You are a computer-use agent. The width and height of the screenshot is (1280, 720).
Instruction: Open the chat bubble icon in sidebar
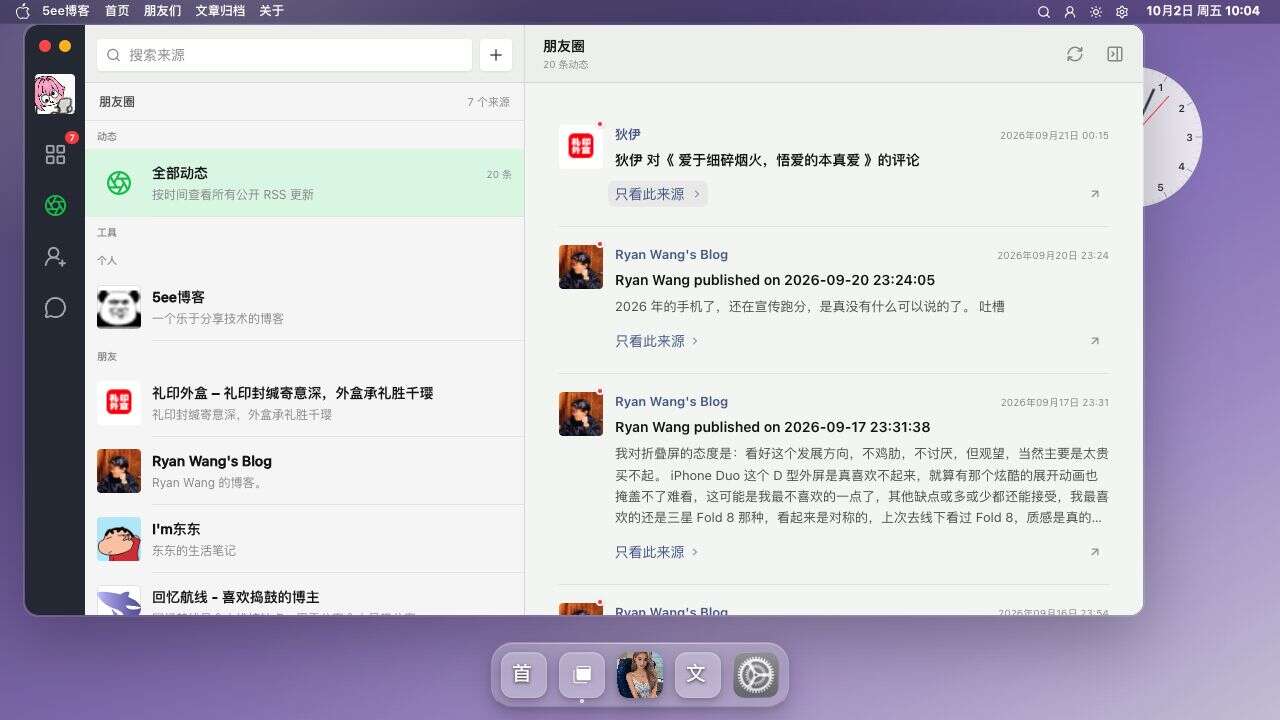(x=55, y=308)
